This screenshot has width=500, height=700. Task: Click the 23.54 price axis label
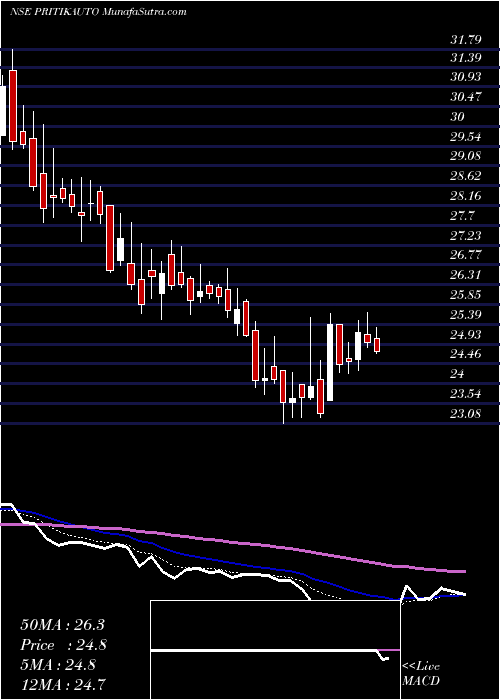pyautogui.click(x=466, y=394)
